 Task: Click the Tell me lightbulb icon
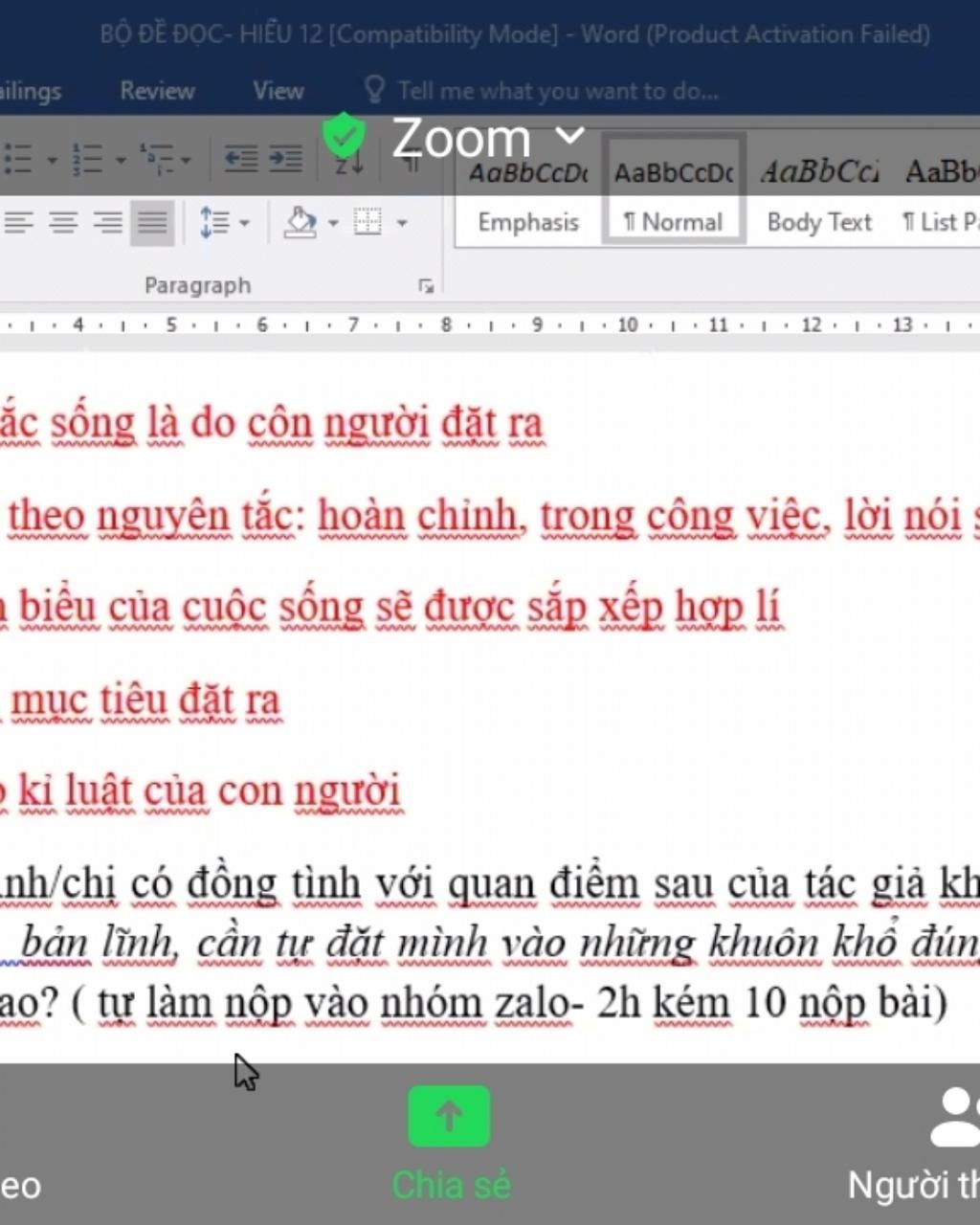click(374, 90)
